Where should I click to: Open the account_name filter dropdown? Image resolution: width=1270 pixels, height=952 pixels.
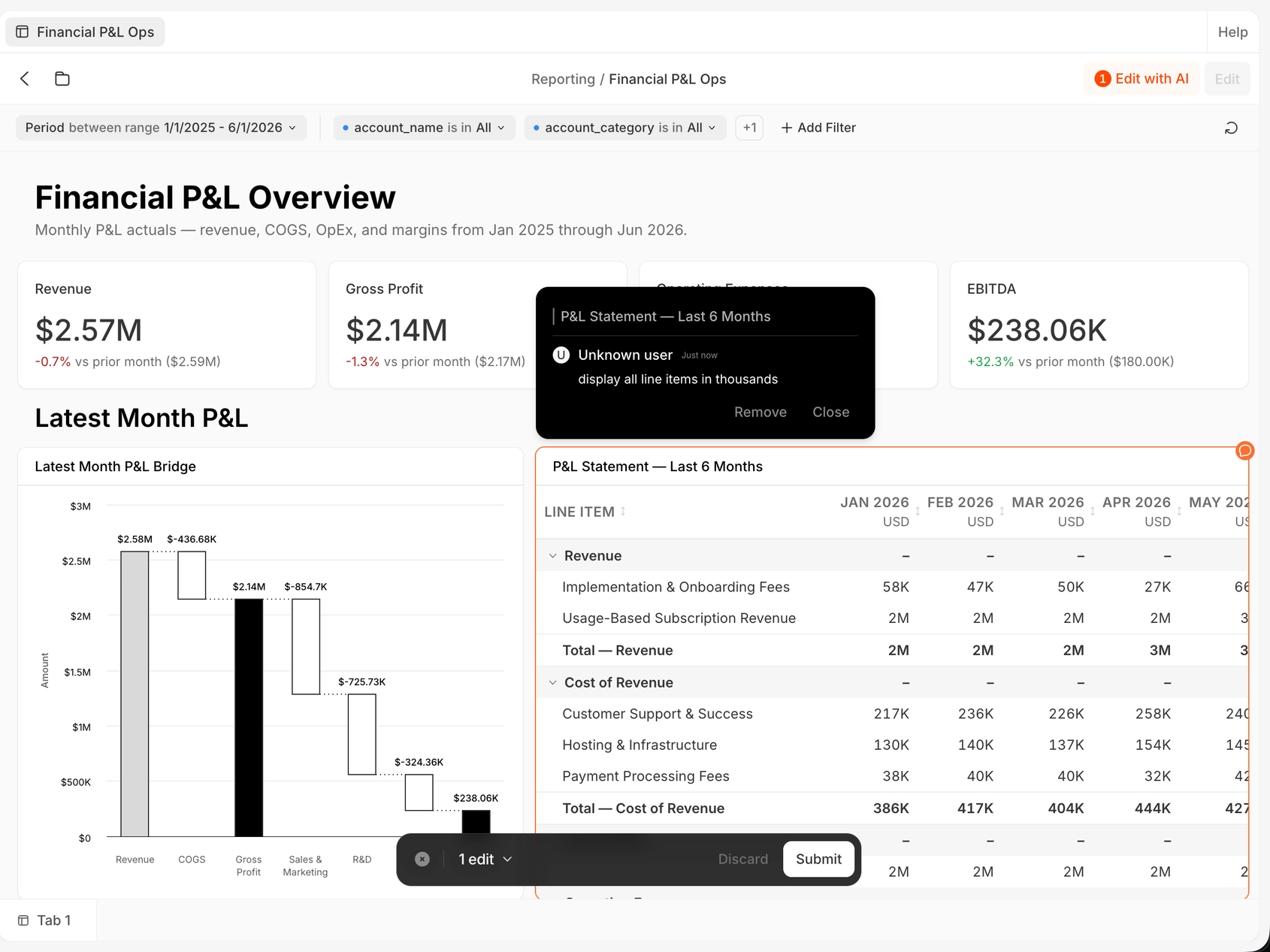tap(424, 128)
